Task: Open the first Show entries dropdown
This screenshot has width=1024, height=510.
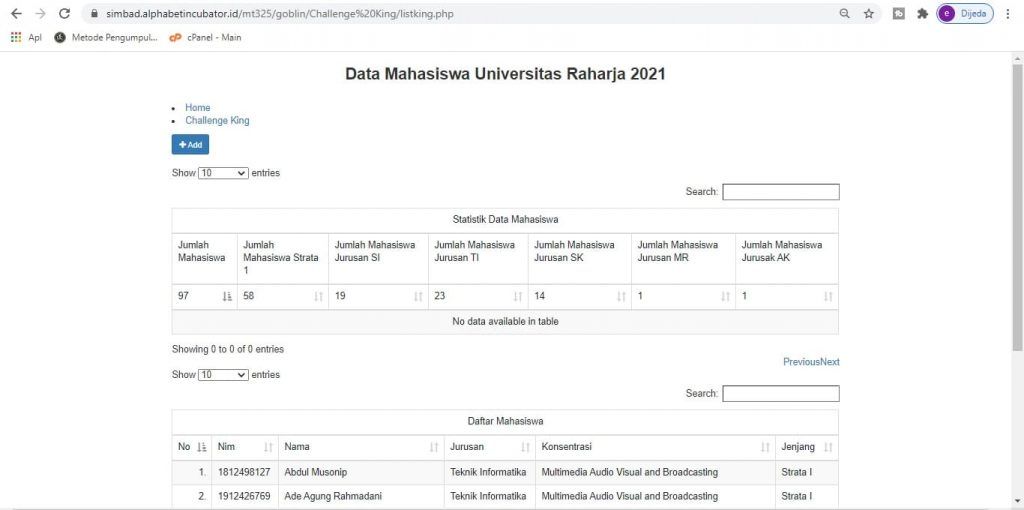Action: tap(223, 173)
